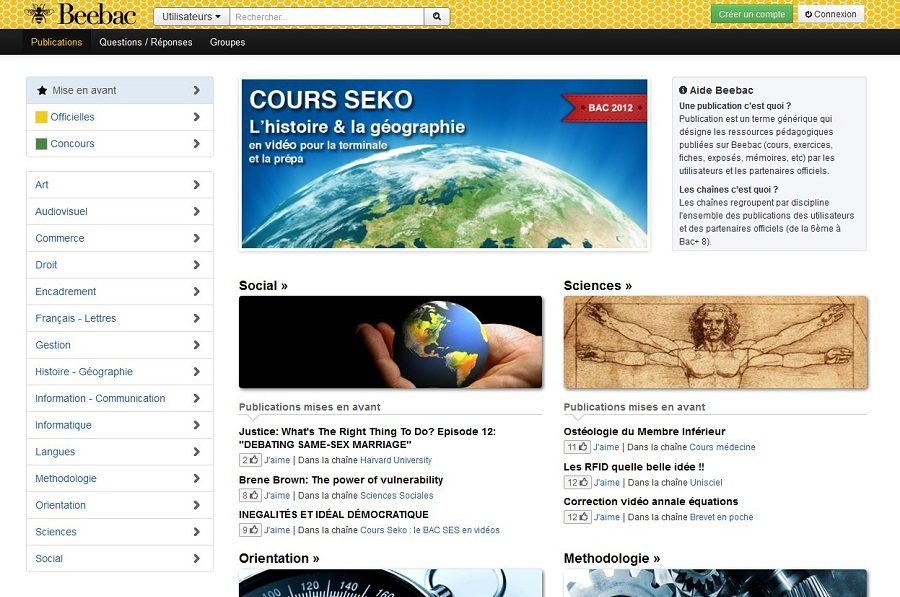Click the star icon beside Mise en avant
This screenshot has height=597, width=900.
[41, 90]
